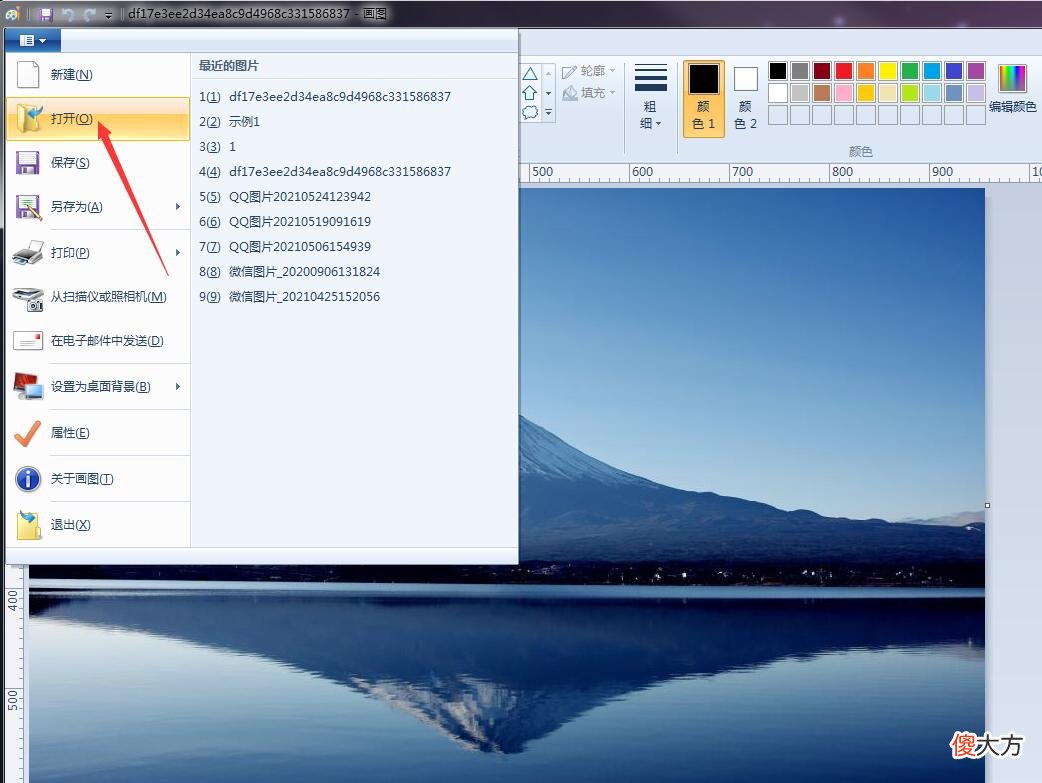Click the Exit (退出) icon
The image size is (1042, 783).
tap(29, 524)
